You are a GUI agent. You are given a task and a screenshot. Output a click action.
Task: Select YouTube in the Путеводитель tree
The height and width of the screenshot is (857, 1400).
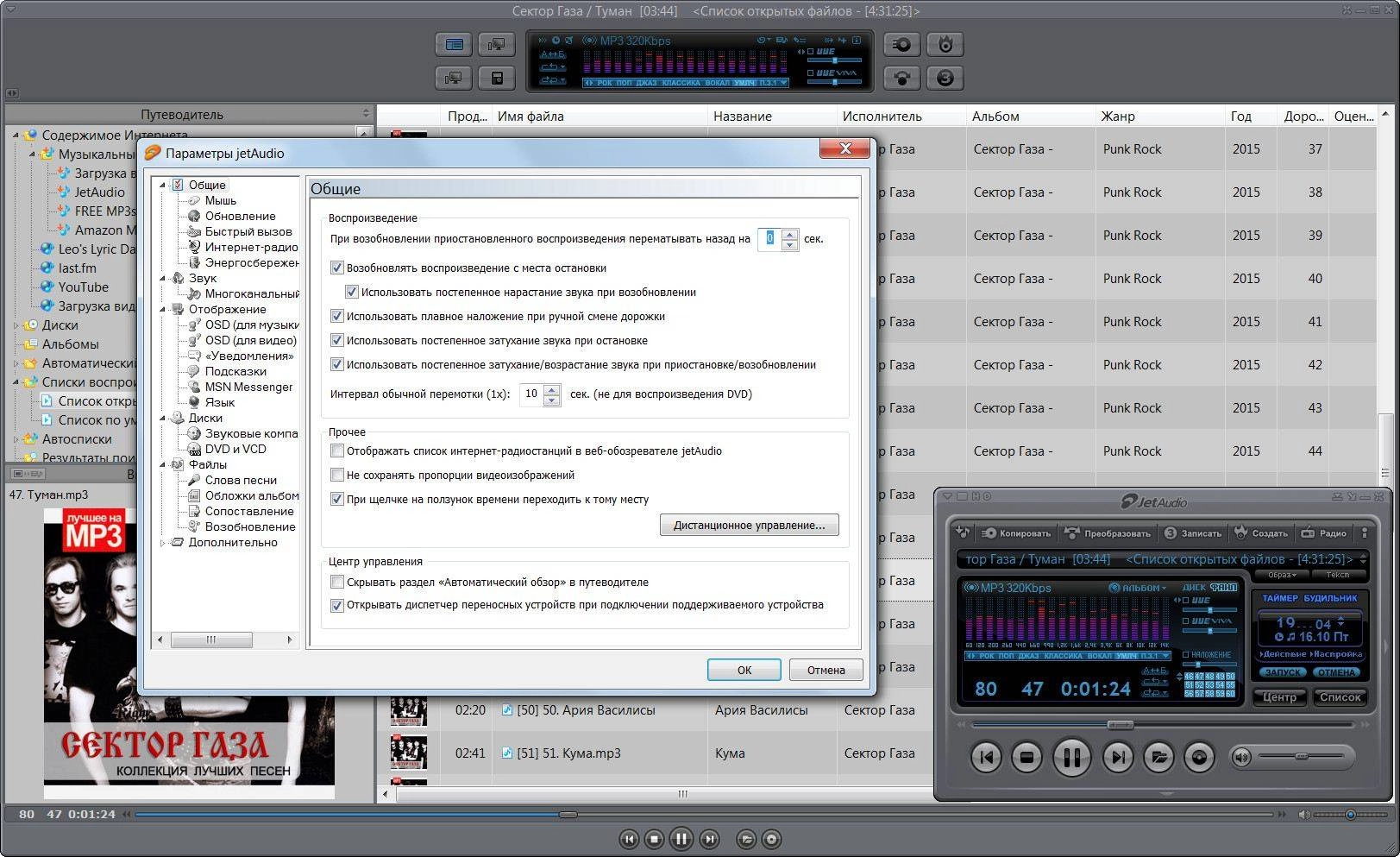point(83,287)
